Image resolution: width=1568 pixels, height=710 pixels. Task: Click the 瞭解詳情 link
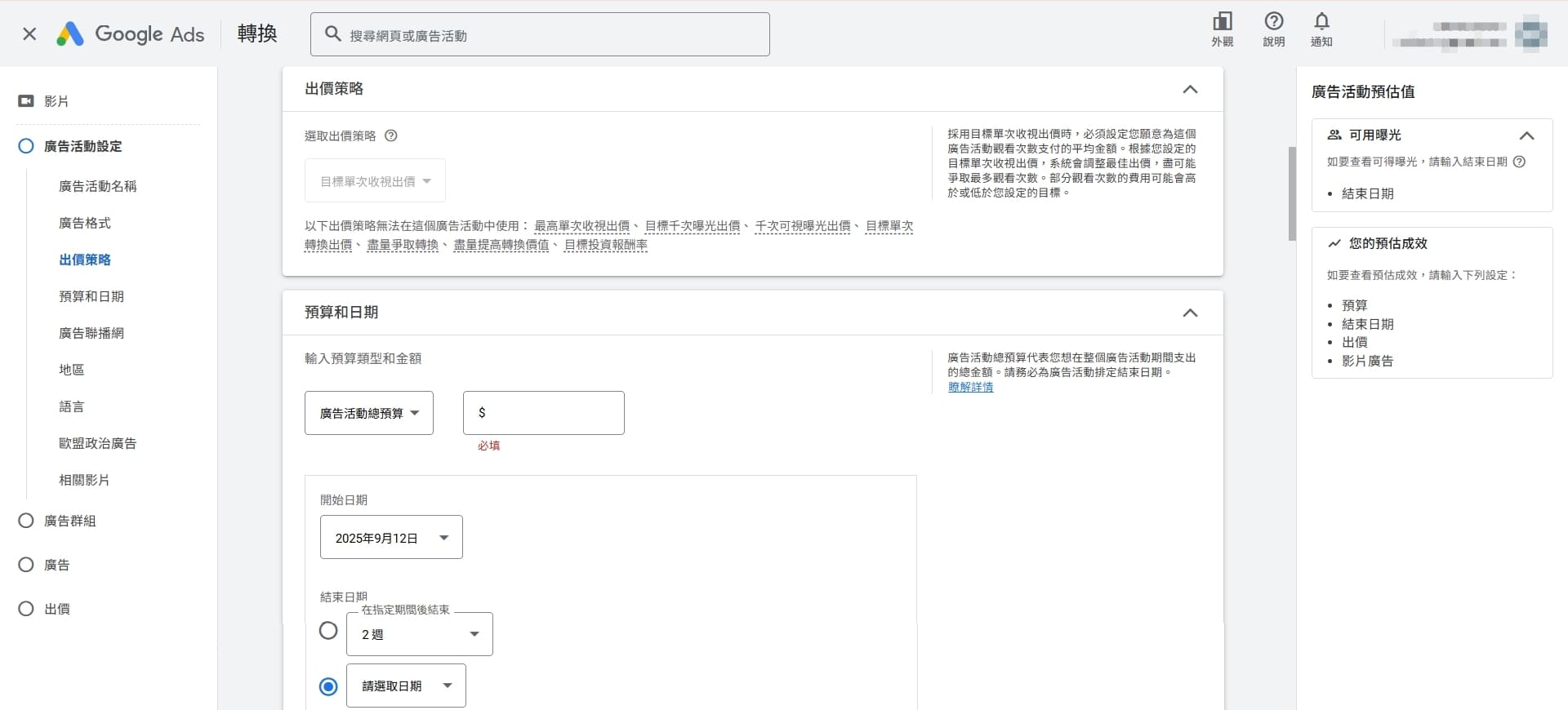tap(970, 387)
